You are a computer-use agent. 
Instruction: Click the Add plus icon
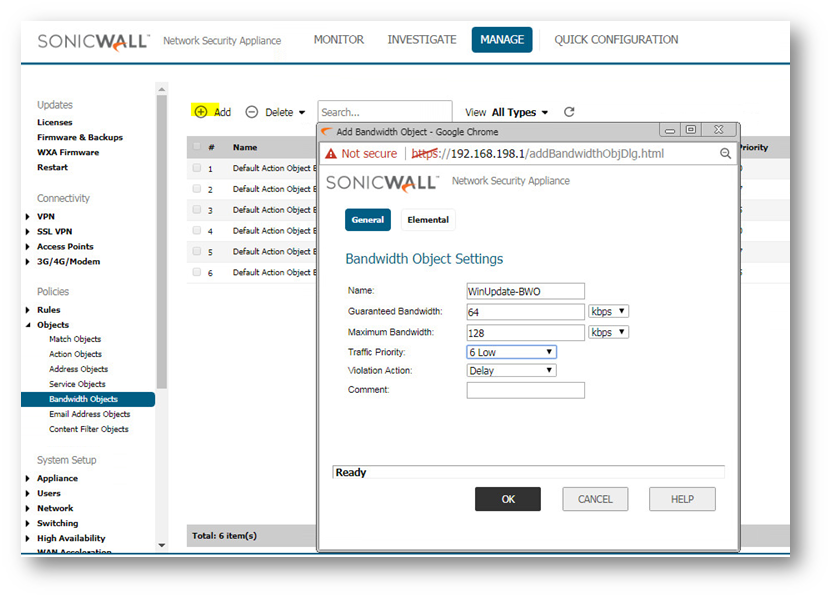(201, 112)
